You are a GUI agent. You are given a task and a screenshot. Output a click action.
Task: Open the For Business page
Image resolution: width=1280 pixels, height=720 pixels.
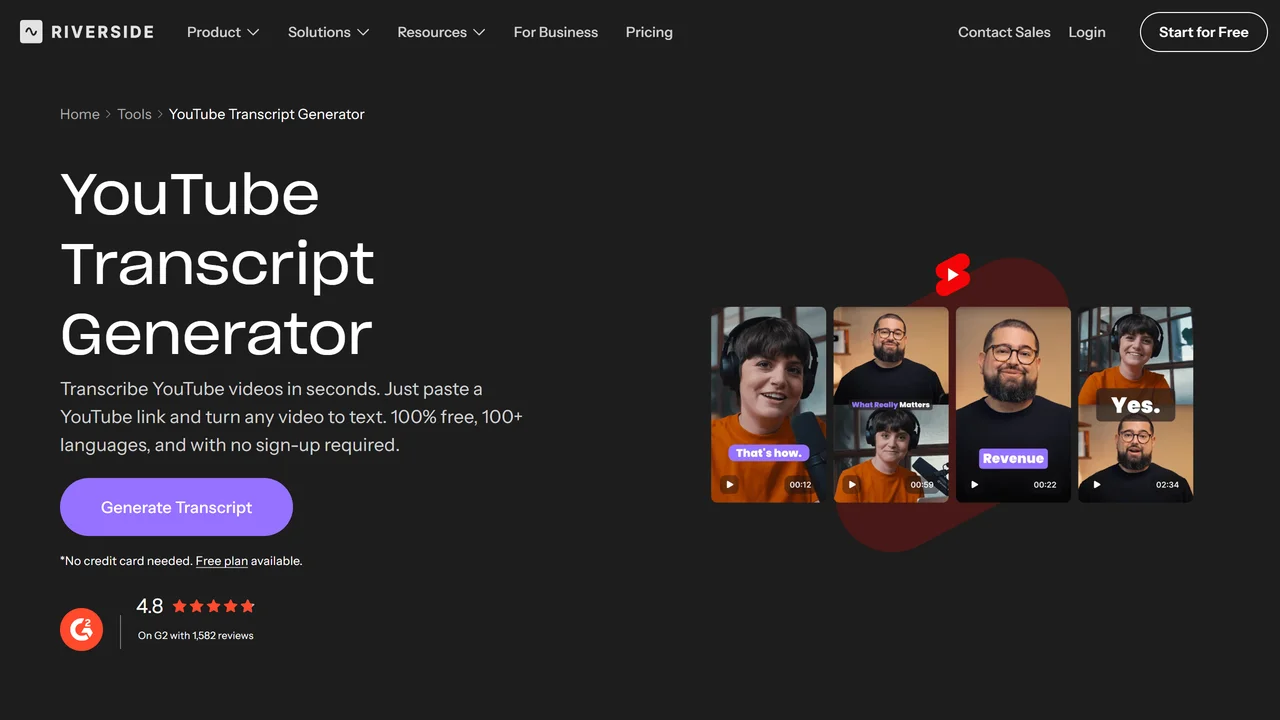click(x=556, y=32)
